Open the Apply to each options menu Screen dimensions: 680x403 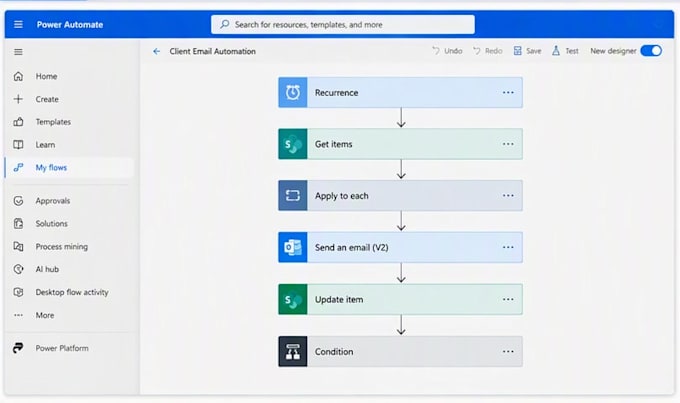[x=508, y=196]
